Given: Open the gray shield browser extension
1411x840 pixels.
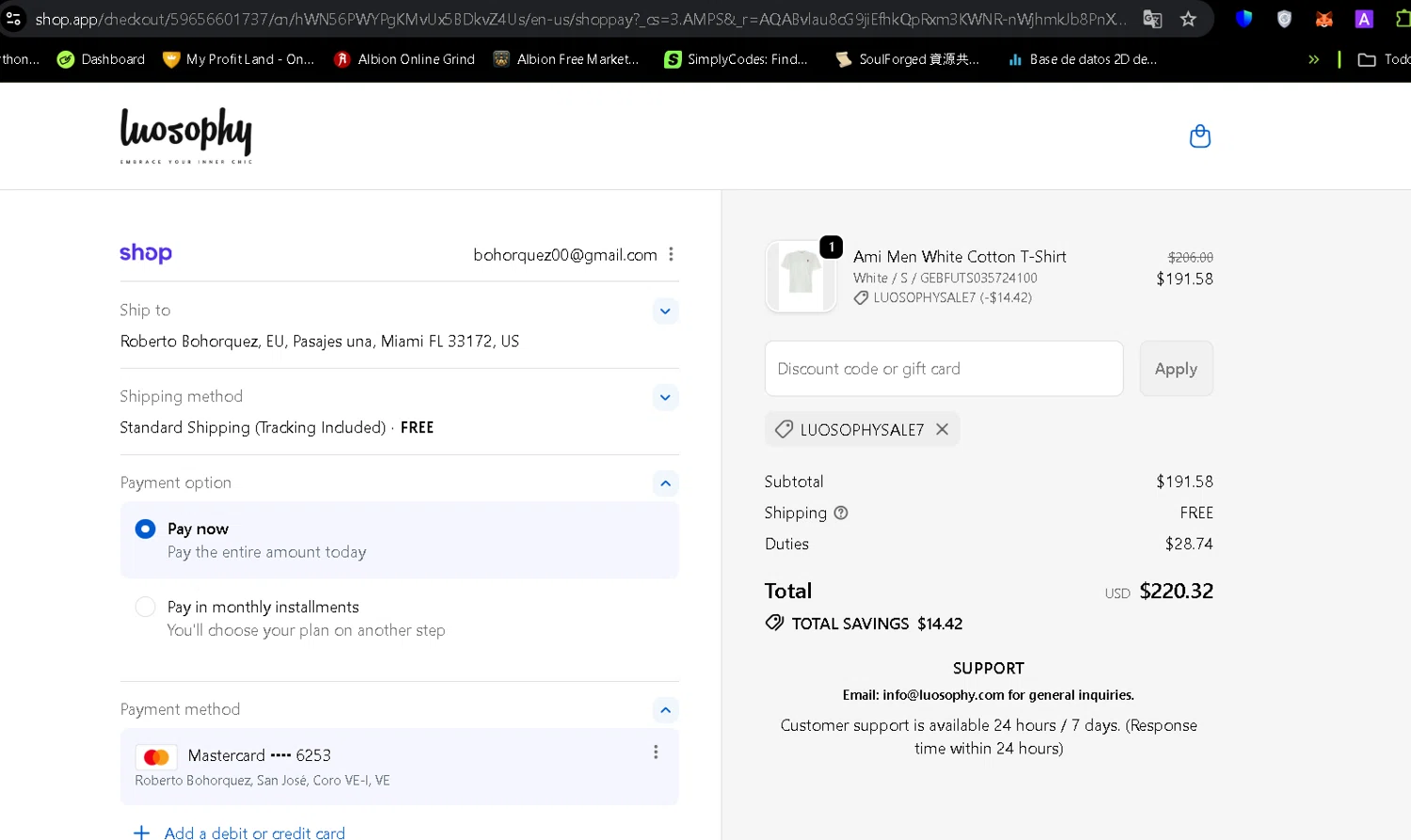Looking at the screenshot, I should pos(1284,18).
